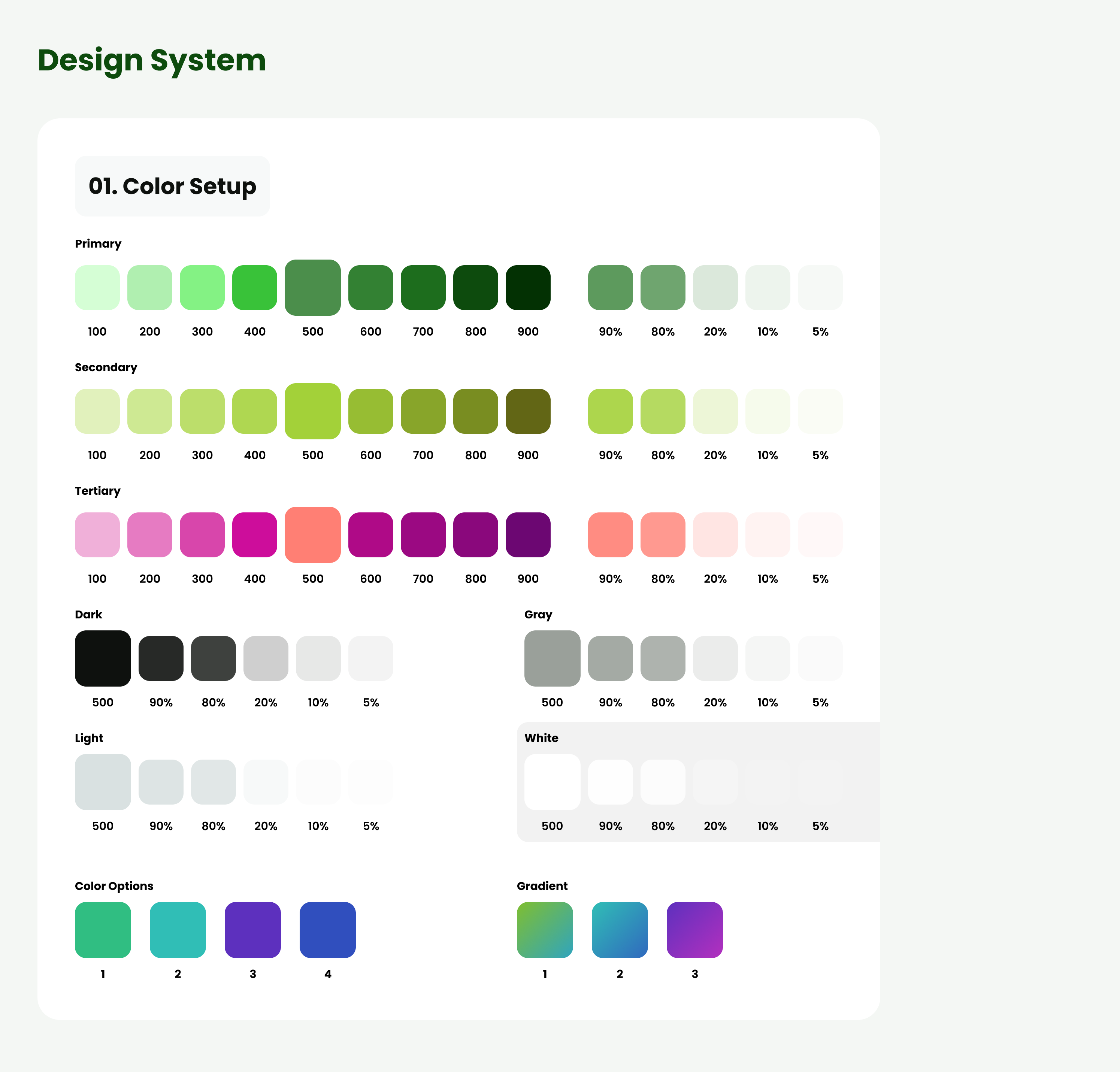1120x1072 pixels.
Task: Choose the Dark 80% swatch
Action: (214, 658)
